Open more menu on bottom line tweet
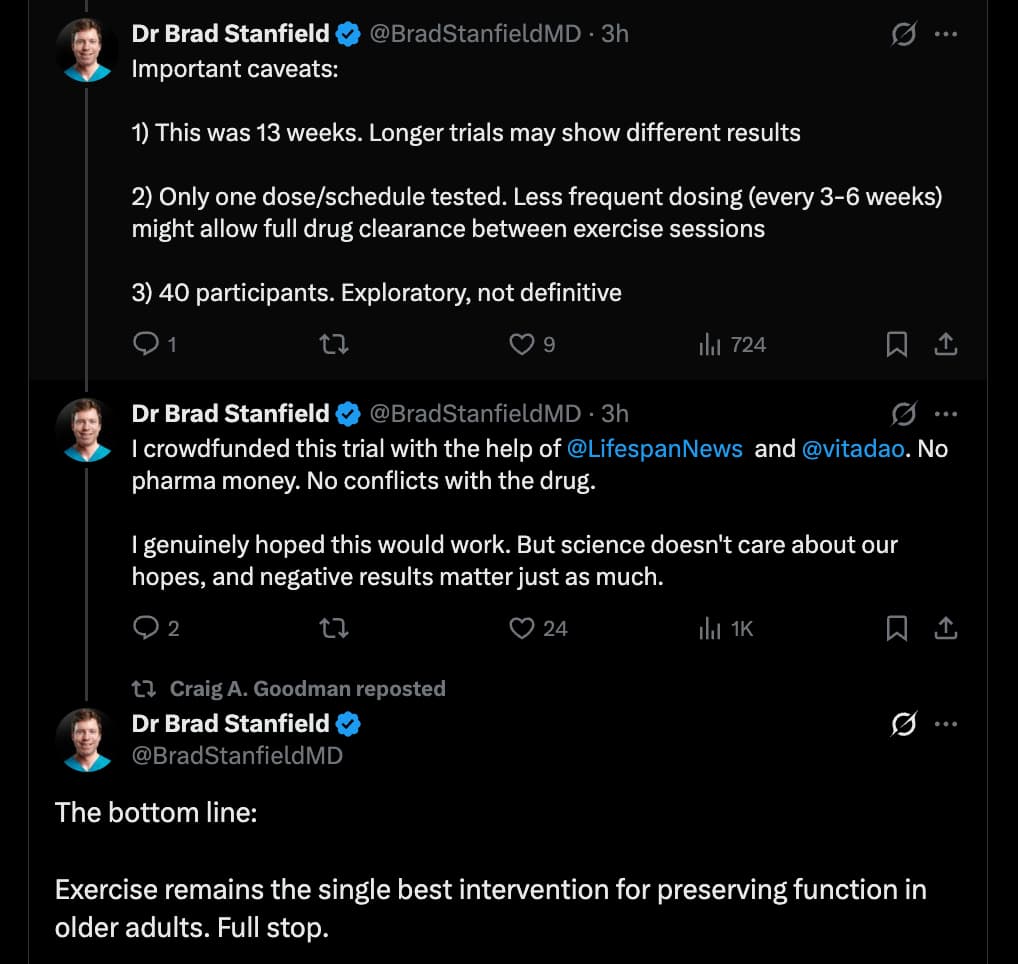The image size is (1018, 964). [x=945, y=724]
